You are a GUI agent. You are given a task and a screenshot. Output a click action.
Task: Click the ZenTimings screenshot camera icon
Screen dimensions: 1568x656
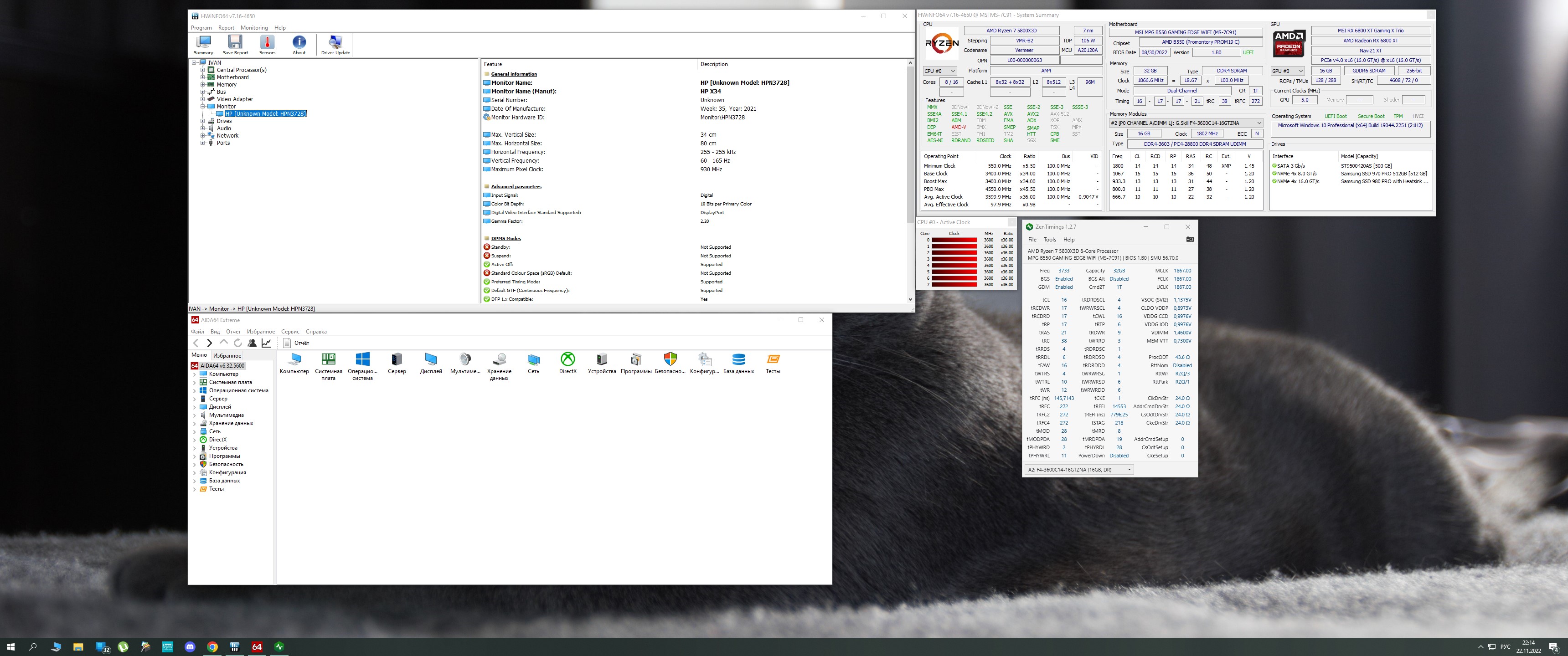[x=1189, y=239]
